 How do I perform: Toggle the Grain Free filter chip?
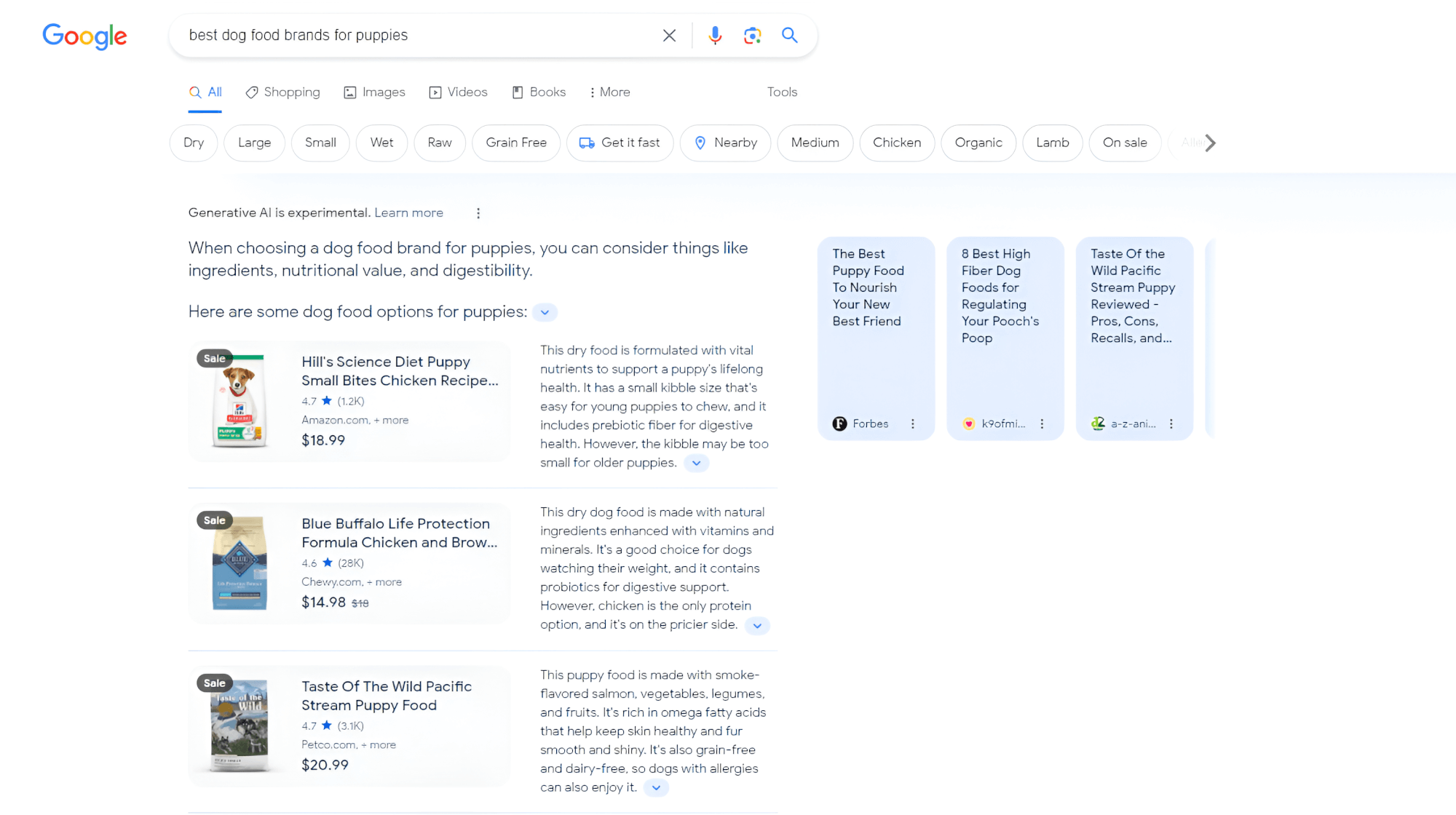(x=516, y=143)
